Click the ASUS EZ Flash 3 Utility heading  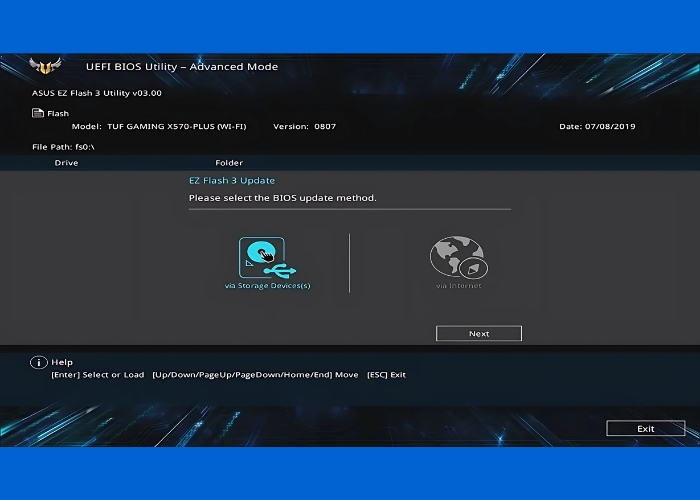point(96,93)
